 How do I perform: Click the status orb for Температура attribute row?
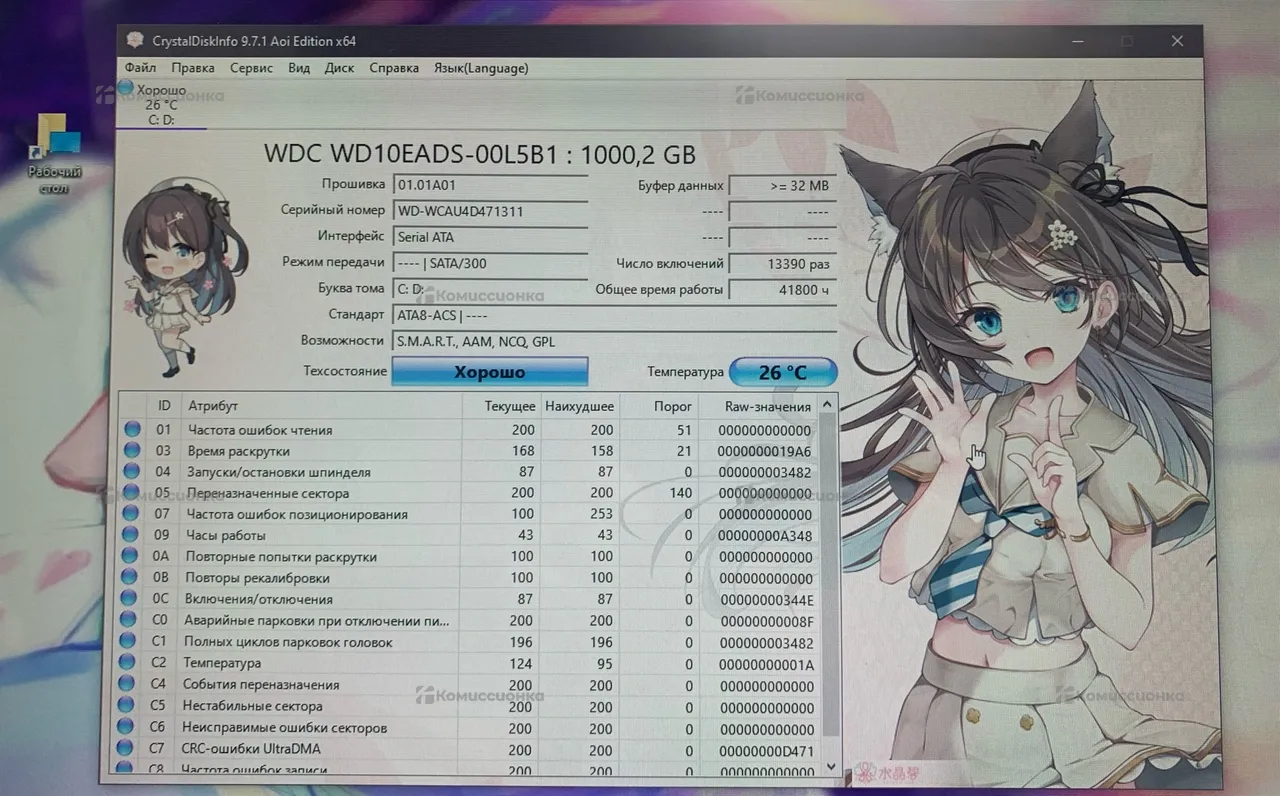(127, 662)
